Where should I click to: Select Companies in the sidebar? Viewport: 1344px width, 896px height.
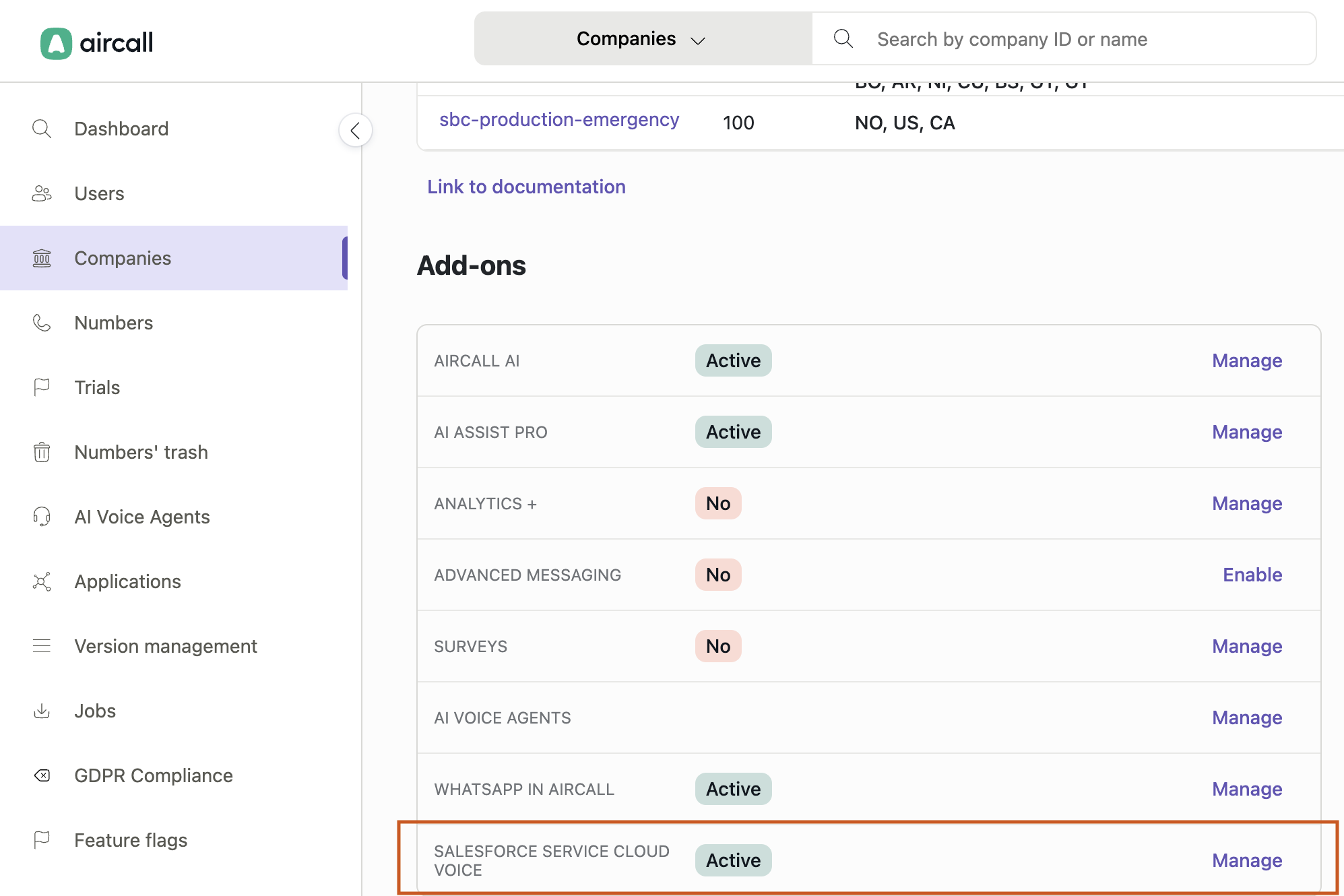174,258
